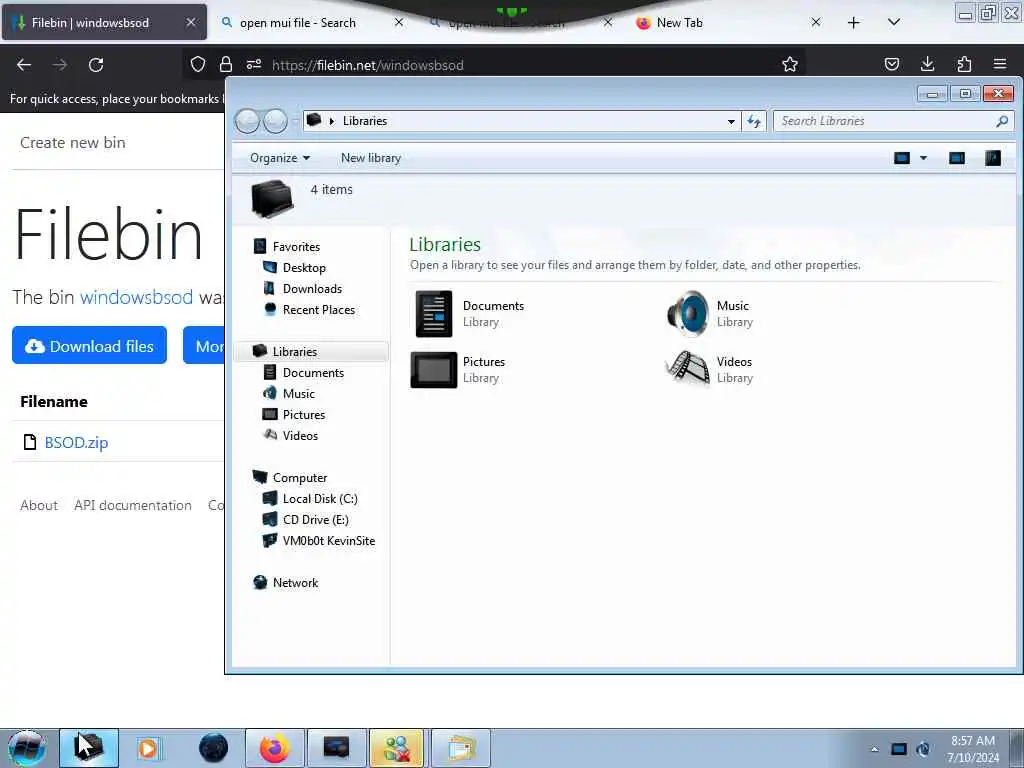Close the New Tab tab

tap(816, 23)
